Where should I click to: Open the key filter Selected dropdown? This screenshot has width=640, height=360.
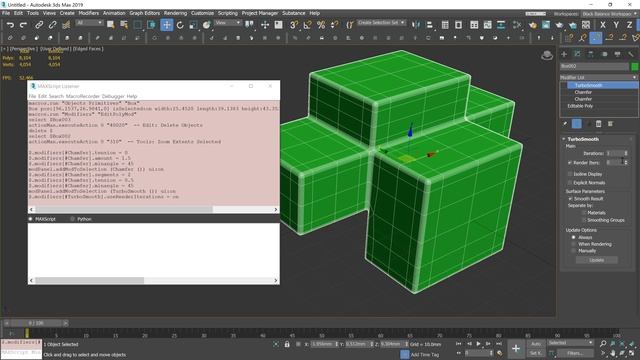tap(570, 343)
